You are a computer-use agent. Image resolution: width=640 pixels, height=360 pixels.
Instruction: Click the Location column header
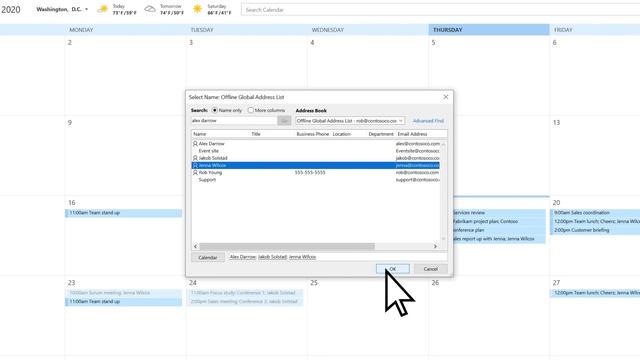pos(342,134)
